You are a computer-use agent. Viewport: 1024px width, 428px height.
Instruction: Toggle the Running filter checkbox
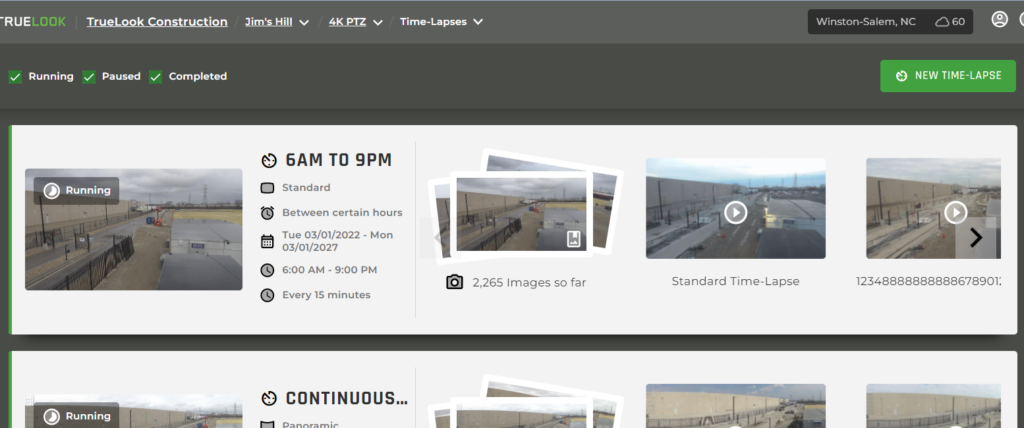15,77
